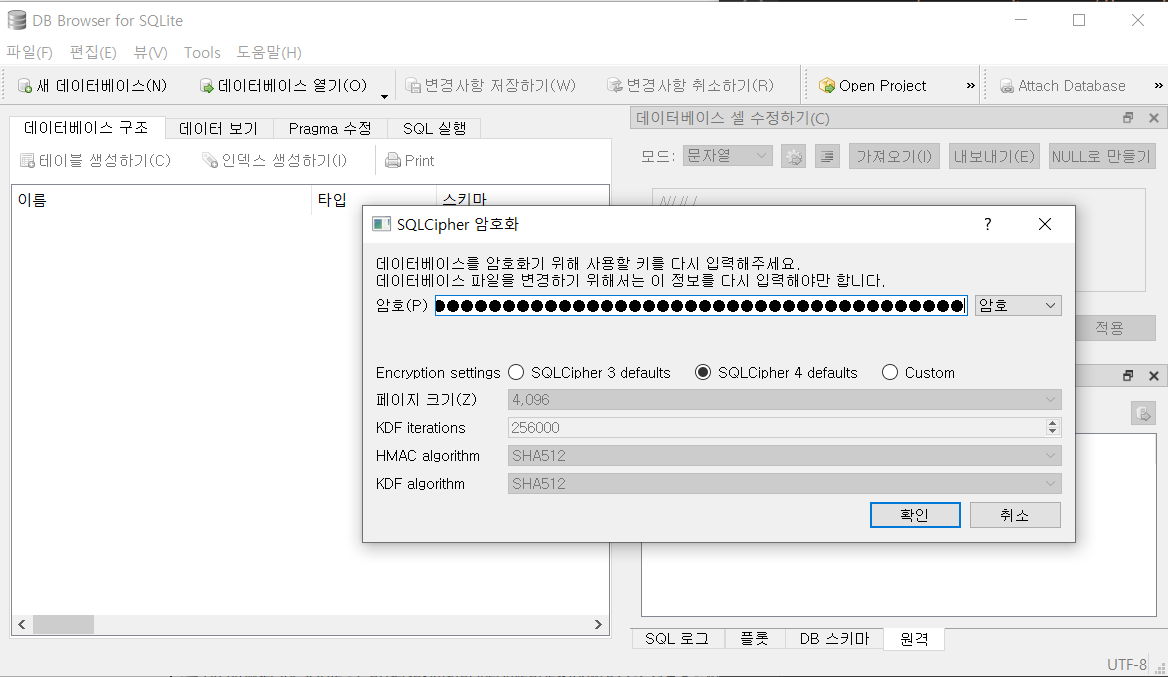Click the ? help button in SQLCipher dialog
This screenshot has height=677, width=1168.
[988, 224]
